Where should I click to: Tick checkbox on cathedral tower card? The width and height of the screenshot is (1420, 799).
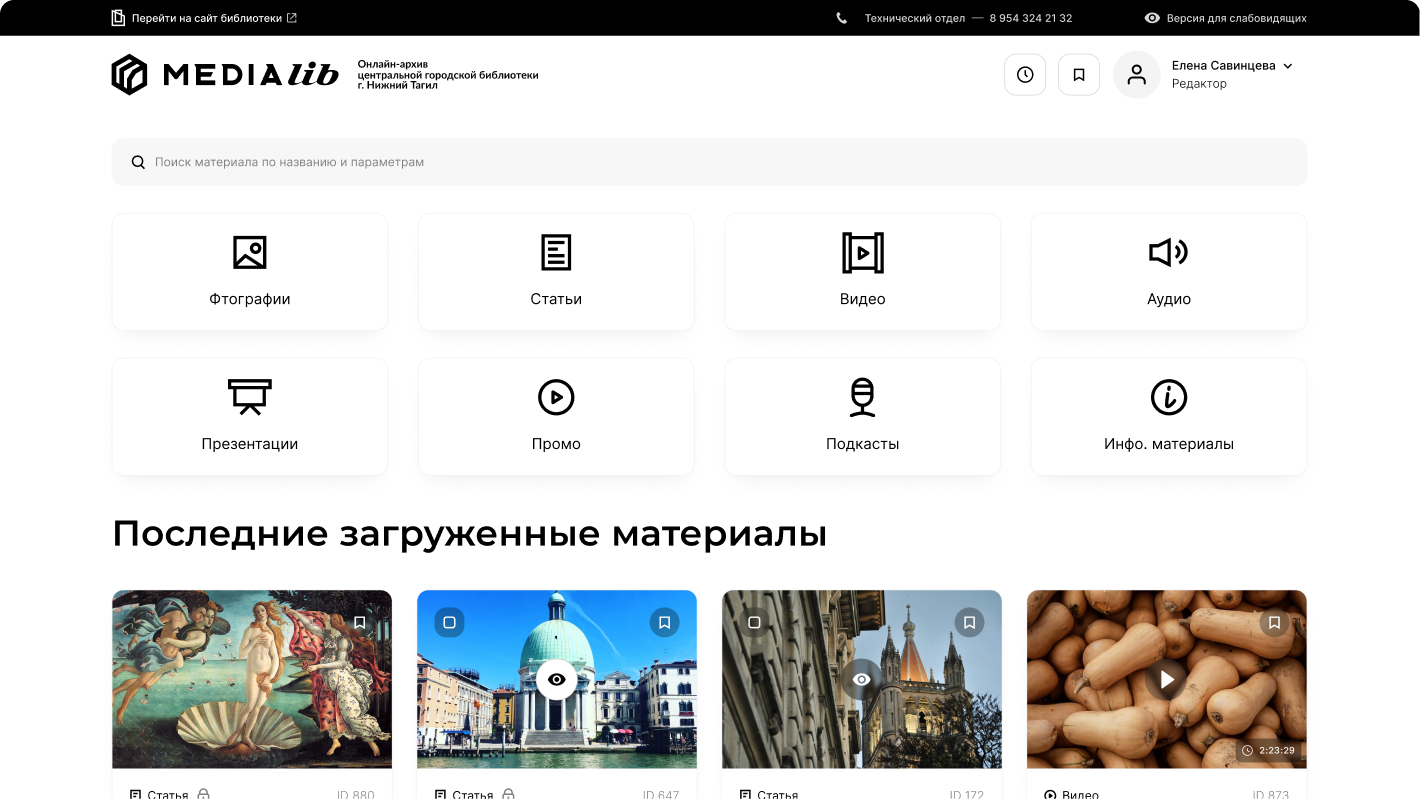point(754,622)
